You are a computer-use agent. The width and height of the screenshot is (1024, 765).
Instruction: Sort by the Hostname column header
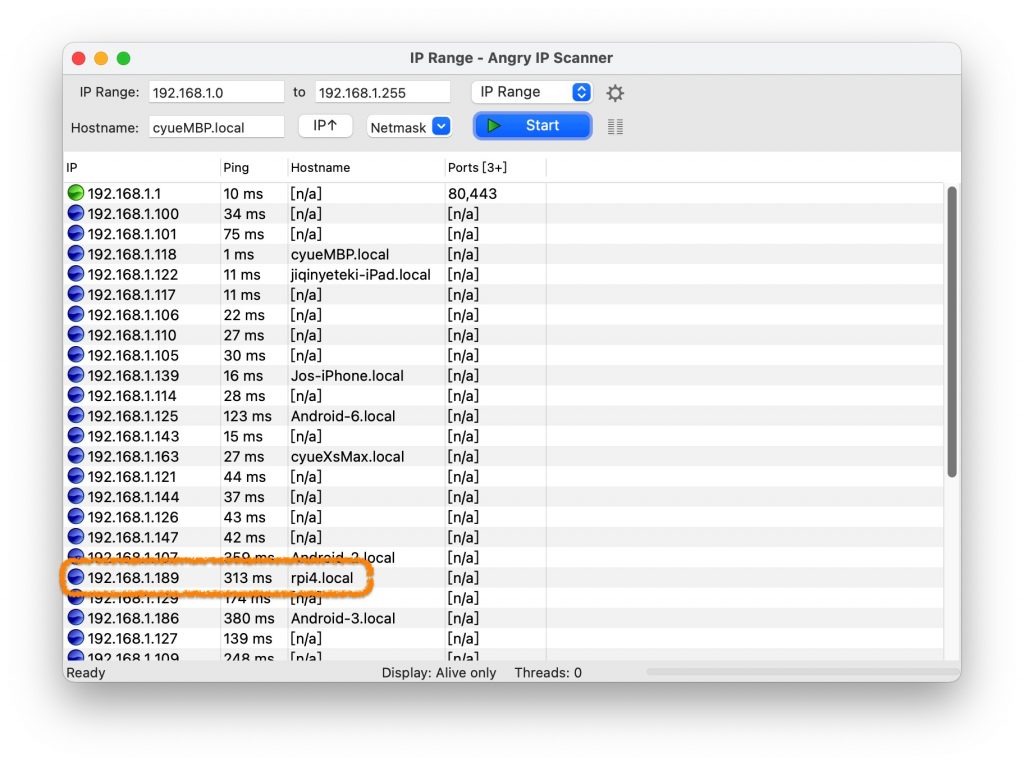(320, 168)
